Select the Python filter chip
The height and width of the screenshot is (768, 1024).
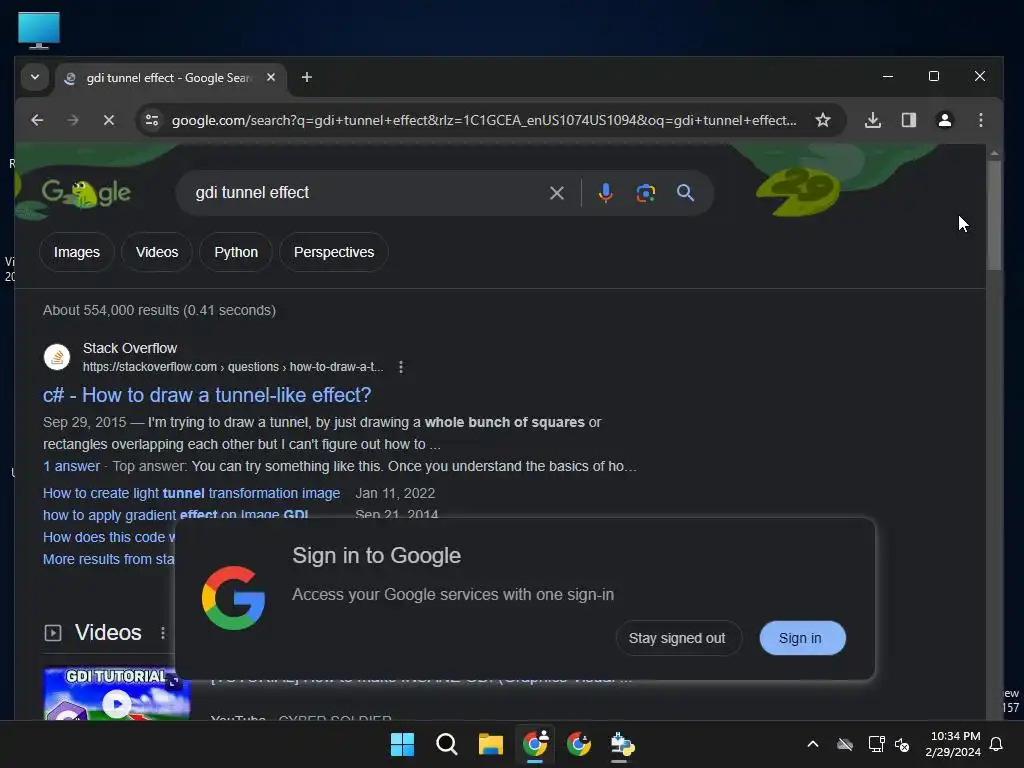click(236, 252)
